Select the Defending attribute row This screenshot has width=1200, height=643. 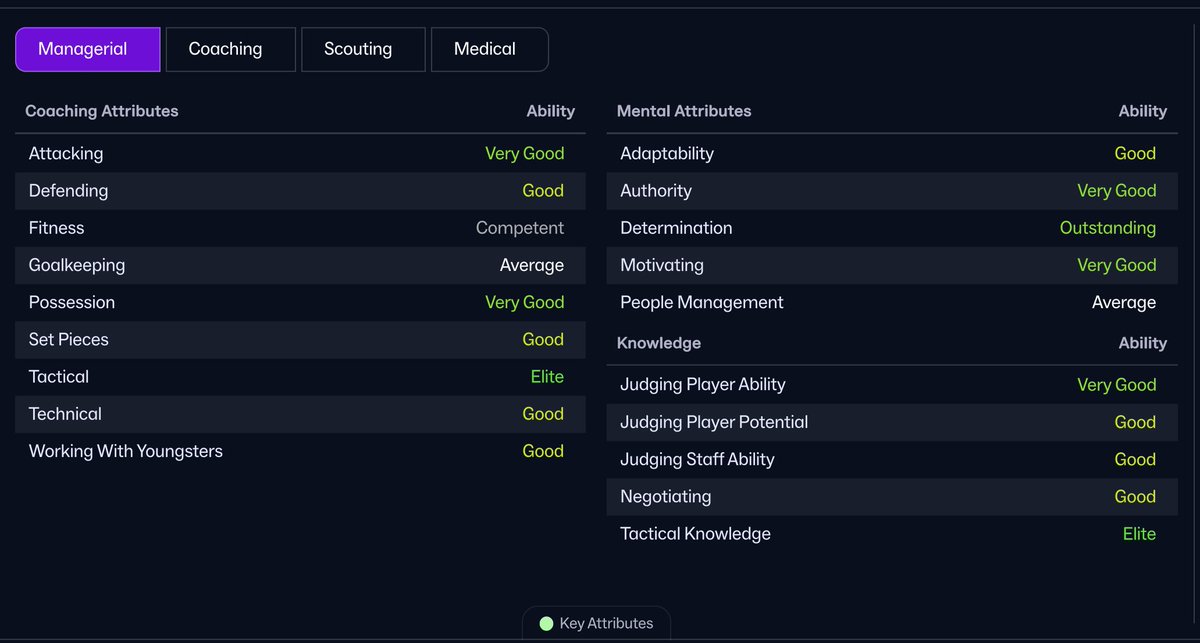point(300,190)
